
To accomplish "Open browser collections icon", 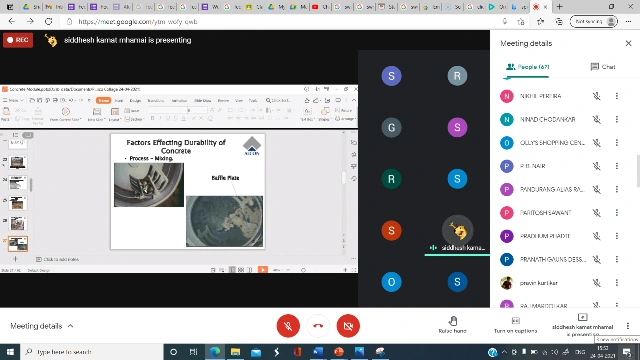I will coord(559,21).
